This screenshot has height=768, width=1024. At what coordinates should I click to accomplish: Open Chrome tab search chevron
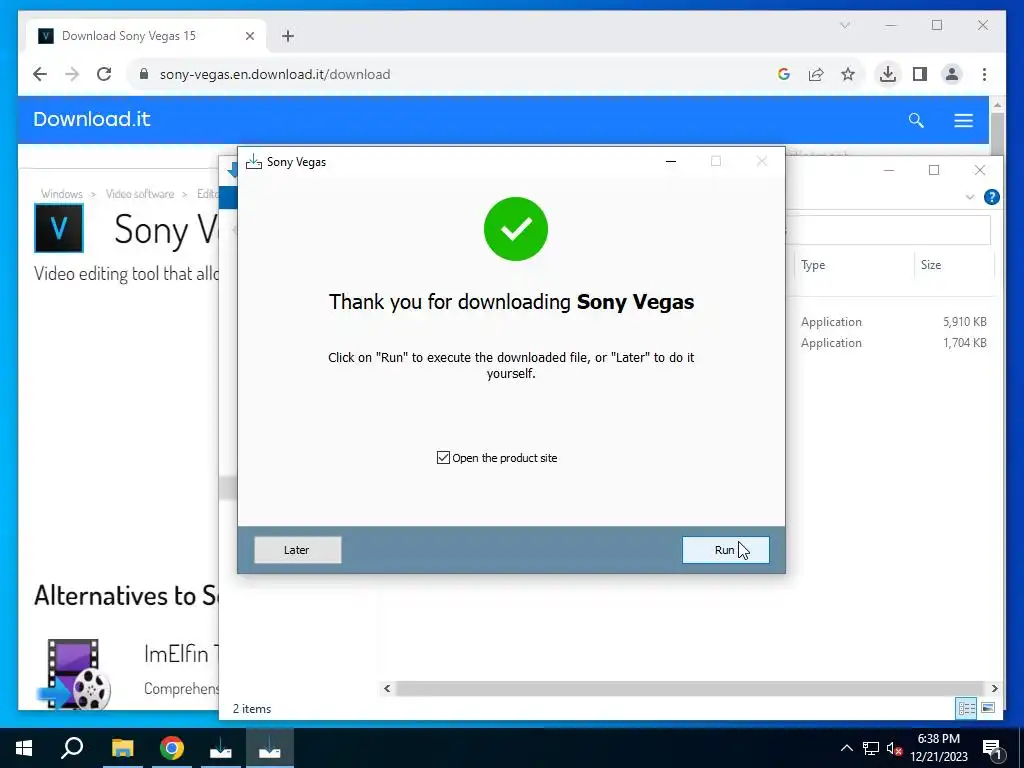point(844,25)
